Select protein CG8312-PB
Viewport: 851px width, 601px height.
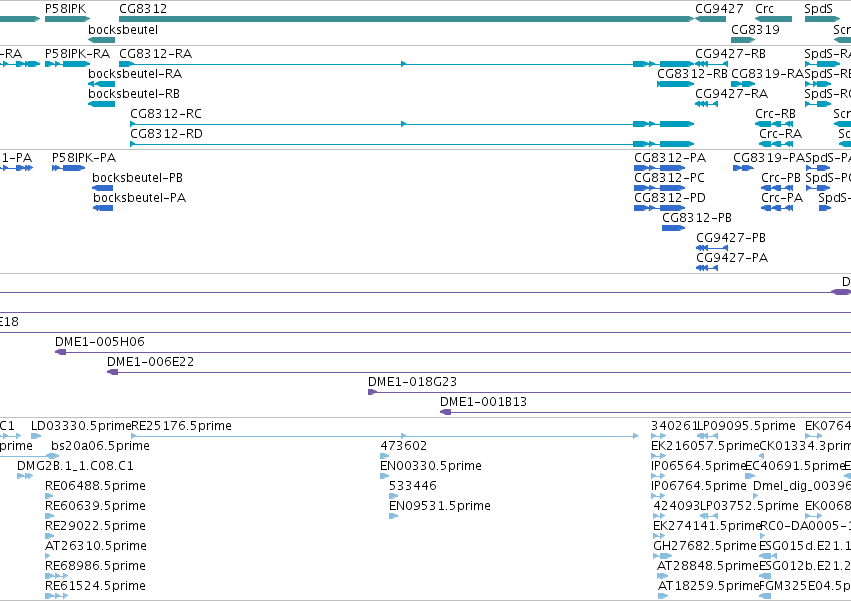(x=674, y=228)
